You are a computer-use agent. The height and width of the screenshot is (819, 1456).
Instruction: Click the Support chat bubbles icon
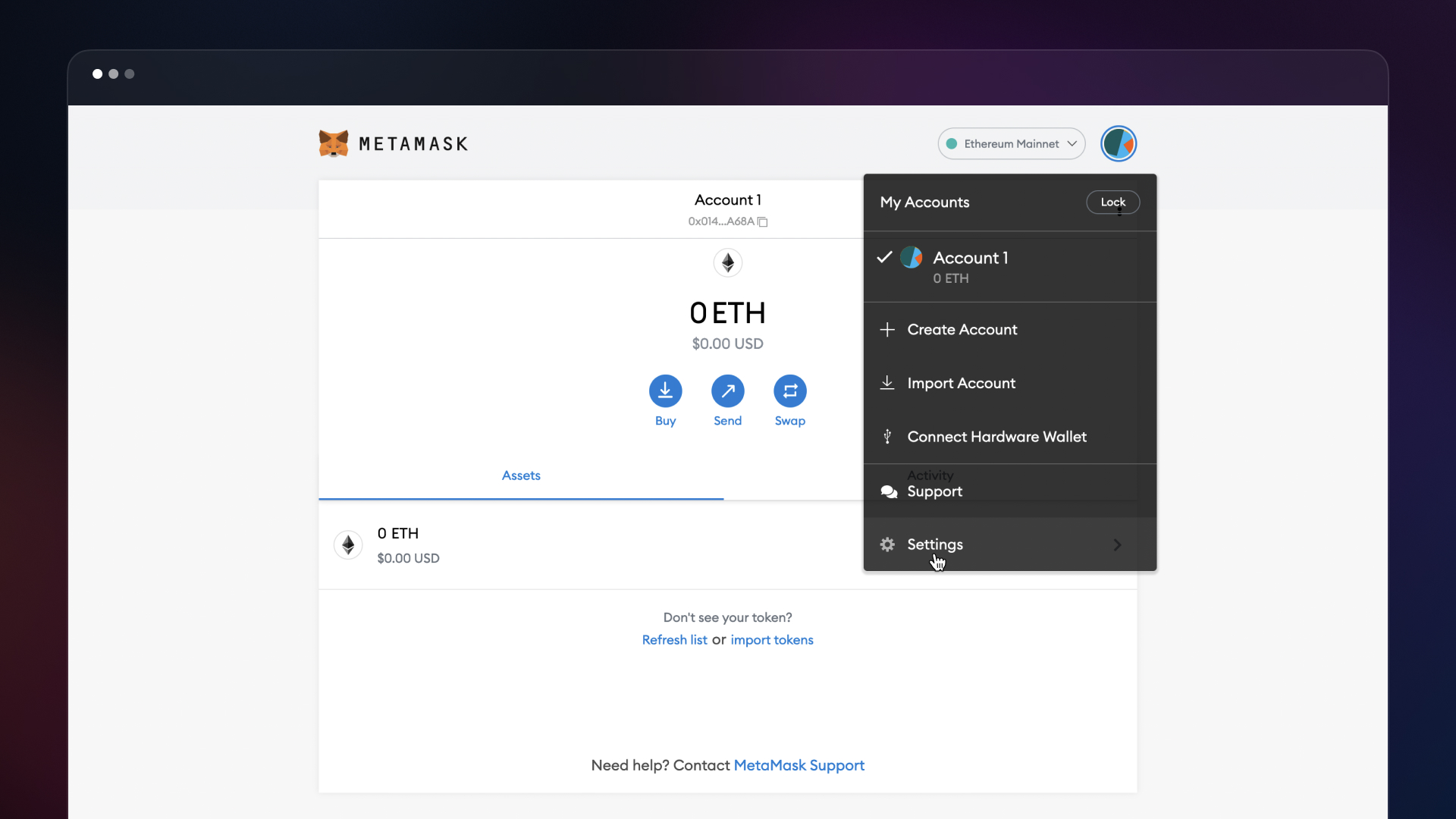pos(889,491)
